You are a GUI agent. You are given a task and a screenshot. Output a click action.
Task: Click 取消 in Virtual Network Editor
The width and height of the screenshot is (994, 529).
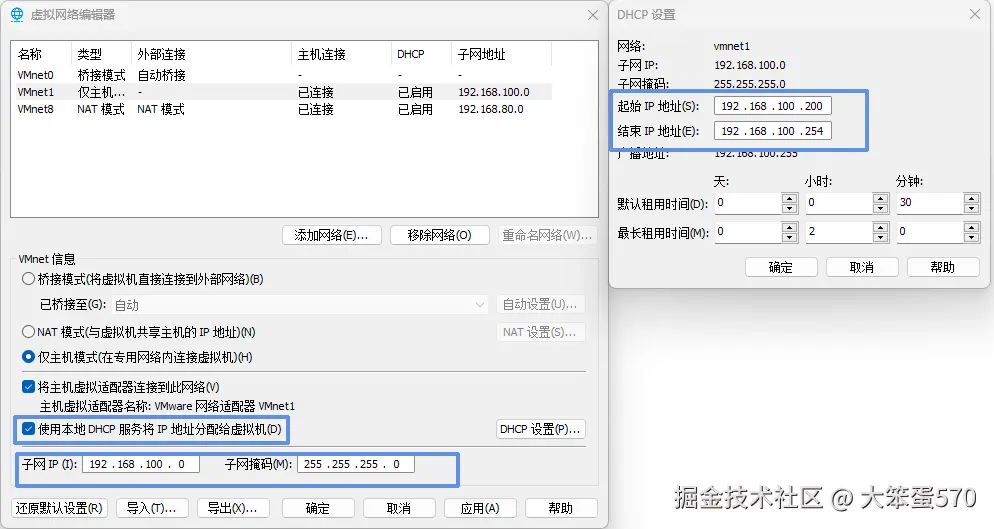[399, 508]
